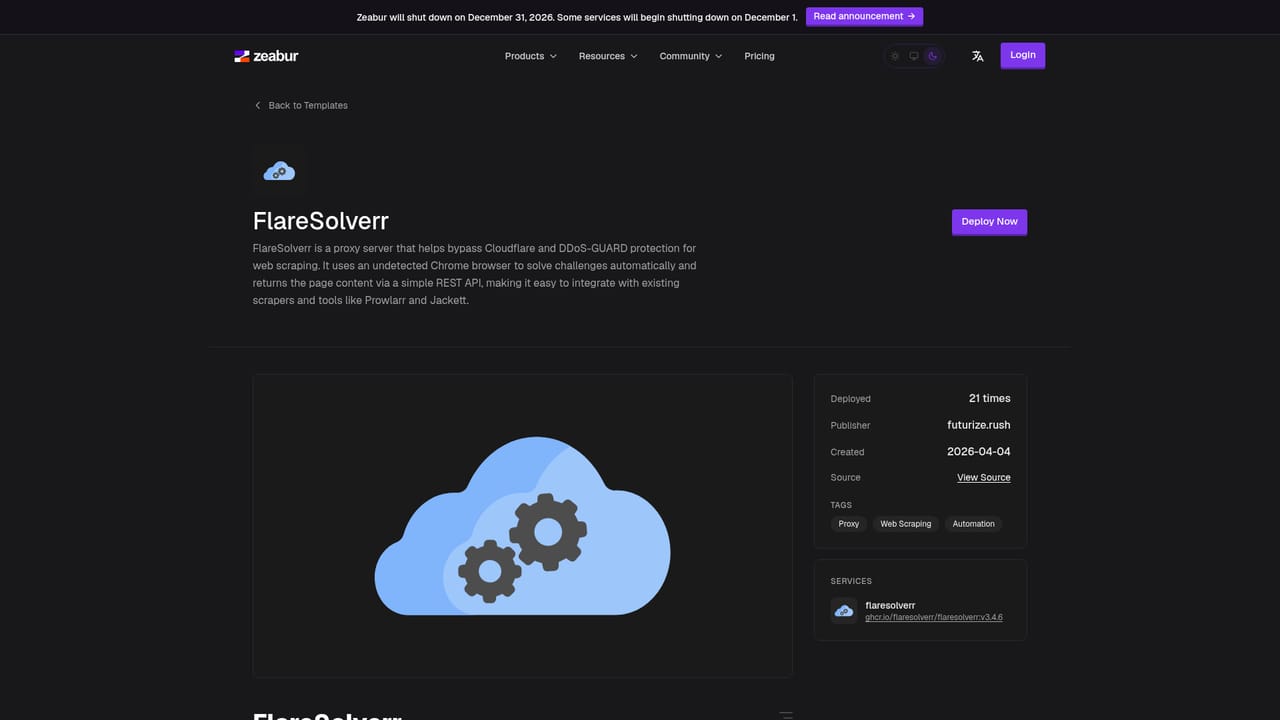Click the FlareSolverr page title
The height and width of the screenshot is (720, 1280).
321,221
